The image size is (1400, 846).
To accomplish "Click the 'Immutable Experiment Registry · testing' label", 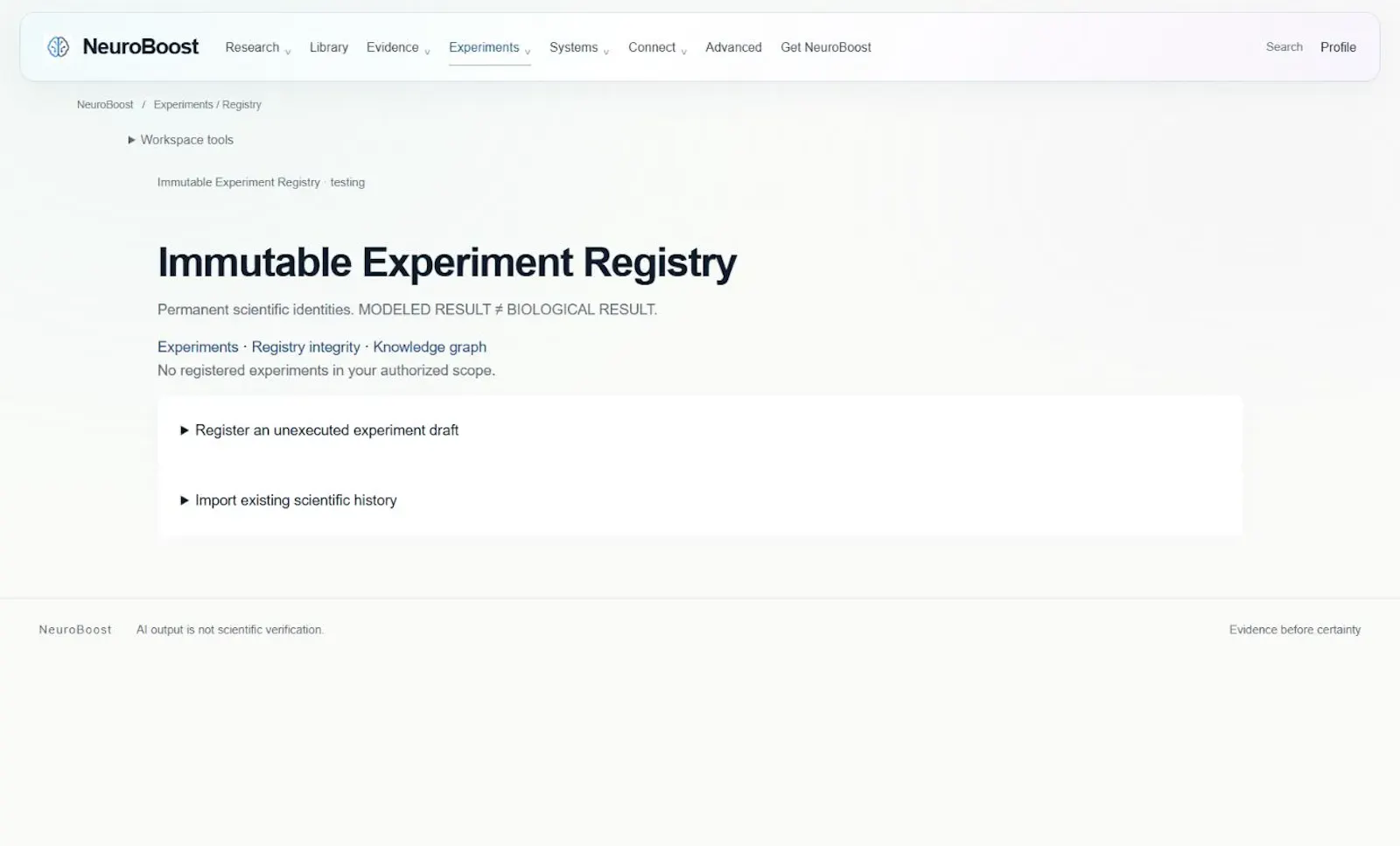I will tap(261, 183).
